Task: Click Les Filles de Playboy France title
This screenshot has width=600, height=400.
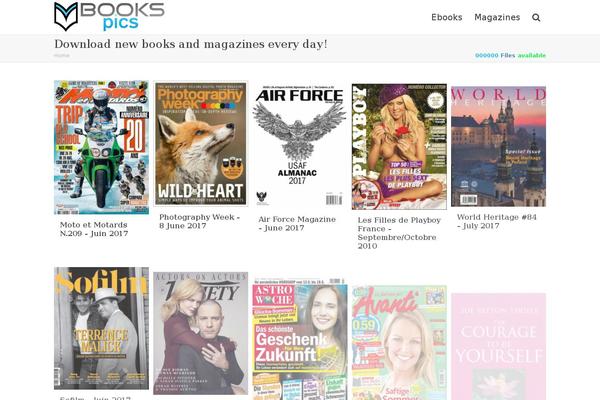Action: [x=399, y=233]
